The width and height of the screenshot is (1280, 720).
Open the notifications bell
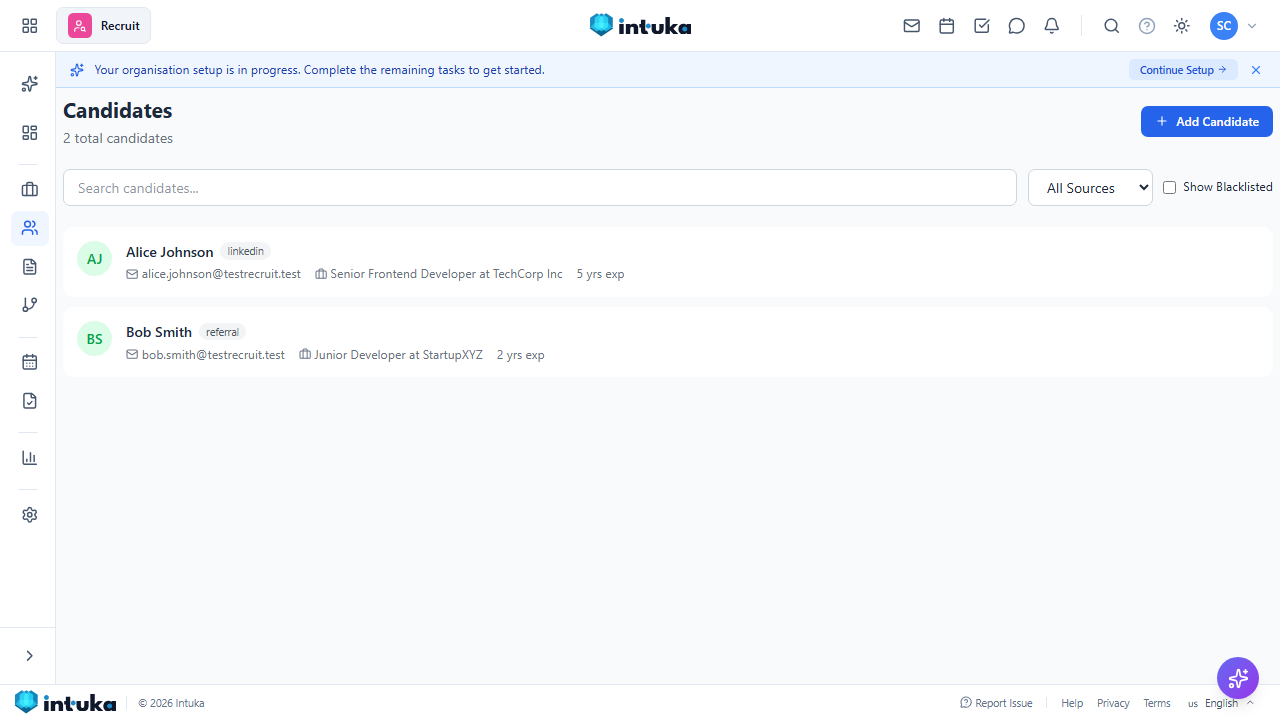pos(1051,26)
